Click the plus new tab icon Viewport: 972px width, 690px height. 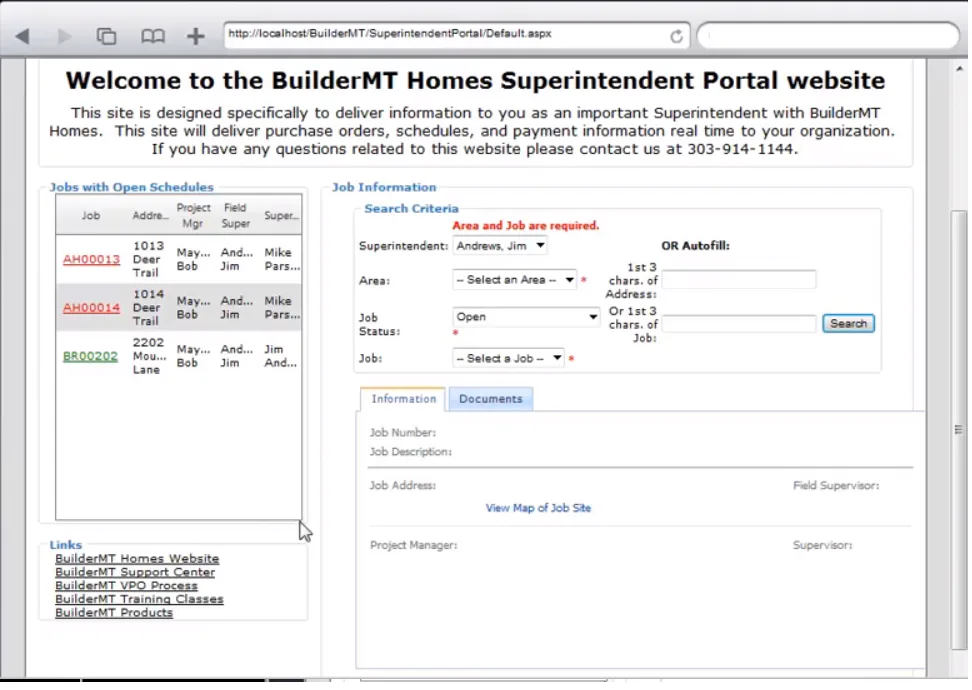coord(196,37)
